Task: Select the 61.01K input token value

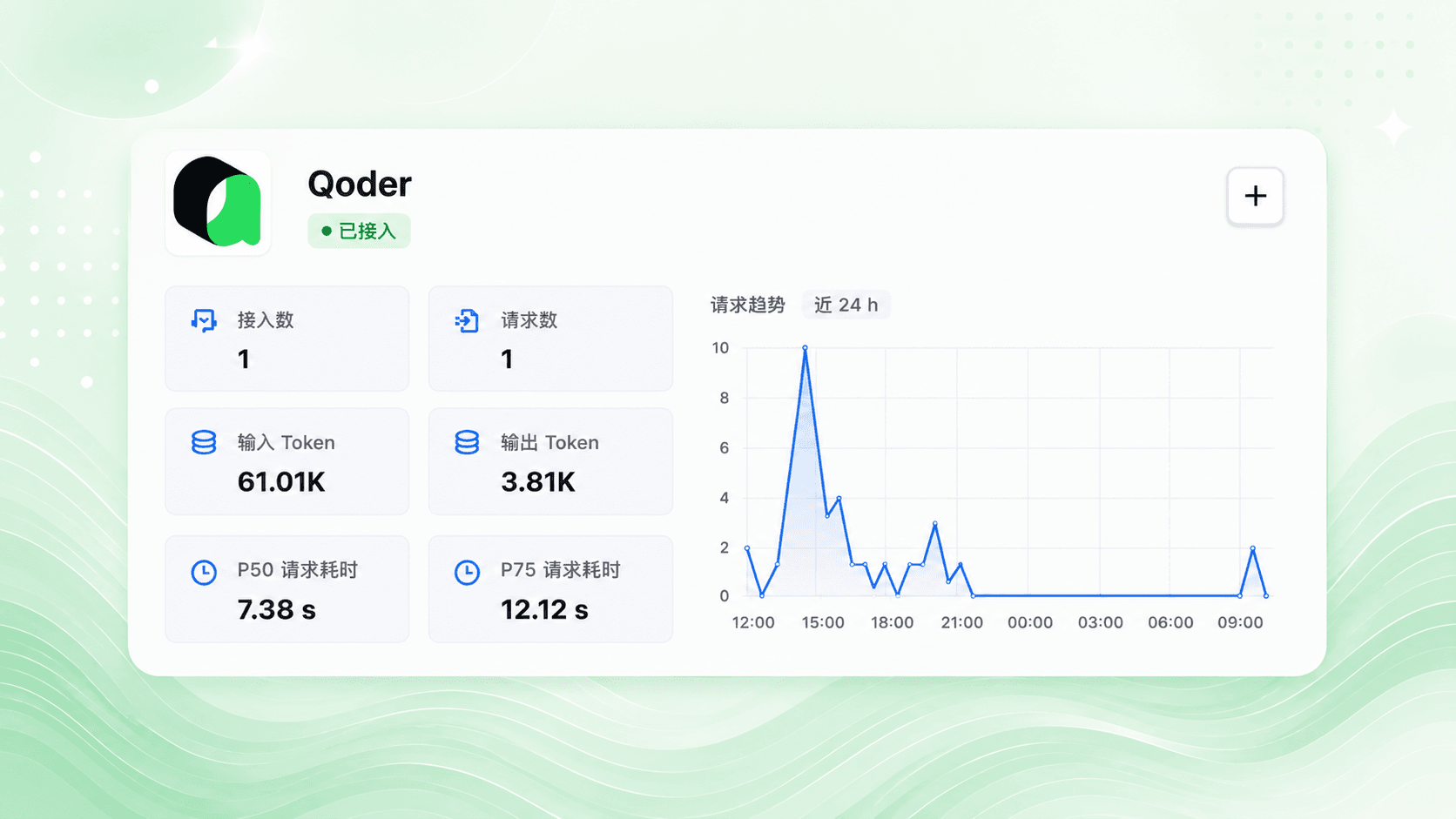Action: pyautogui.click(x=281, y=481)
